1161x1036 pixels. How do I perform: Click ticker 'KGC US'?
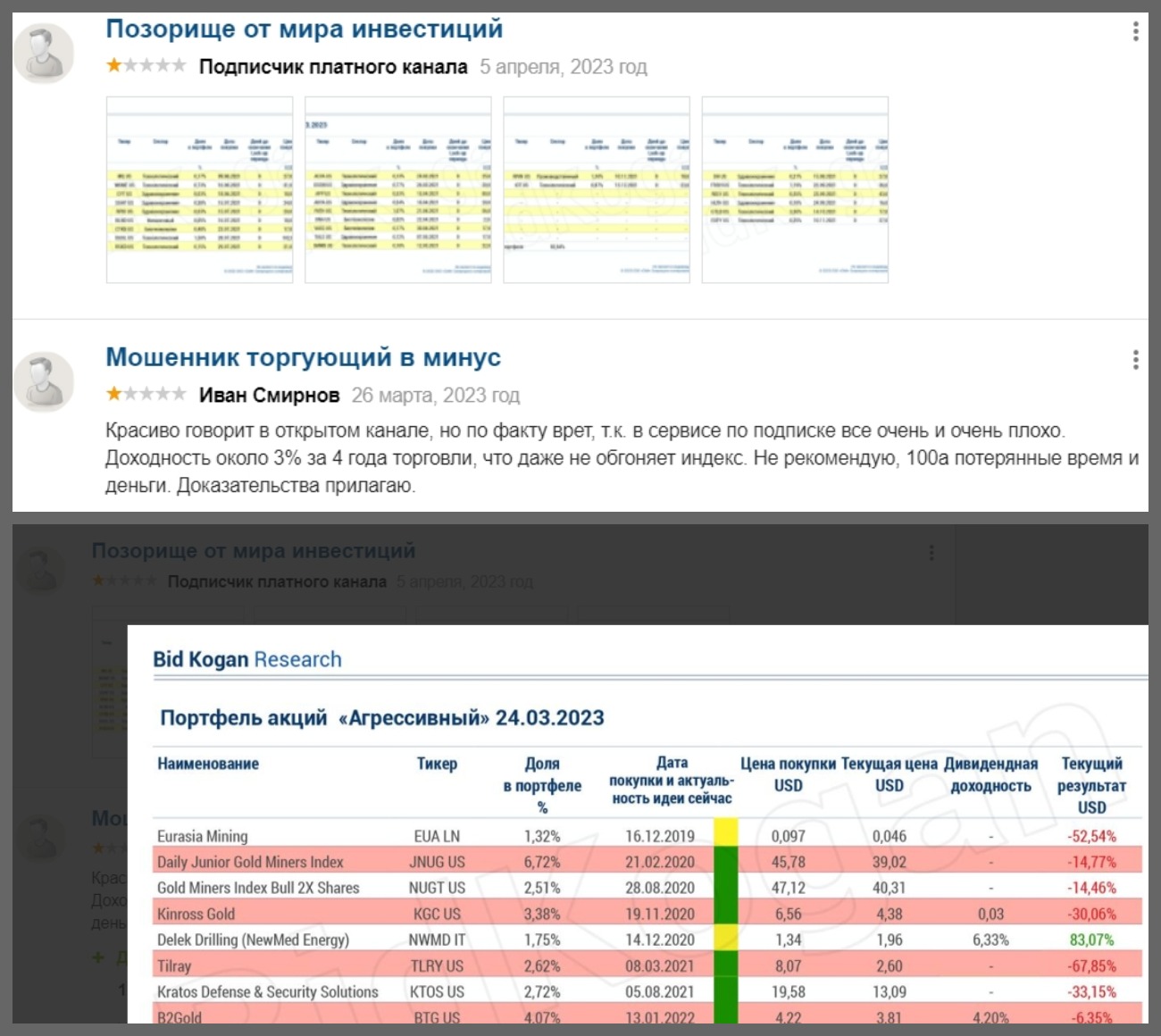(x=437, y=914)
